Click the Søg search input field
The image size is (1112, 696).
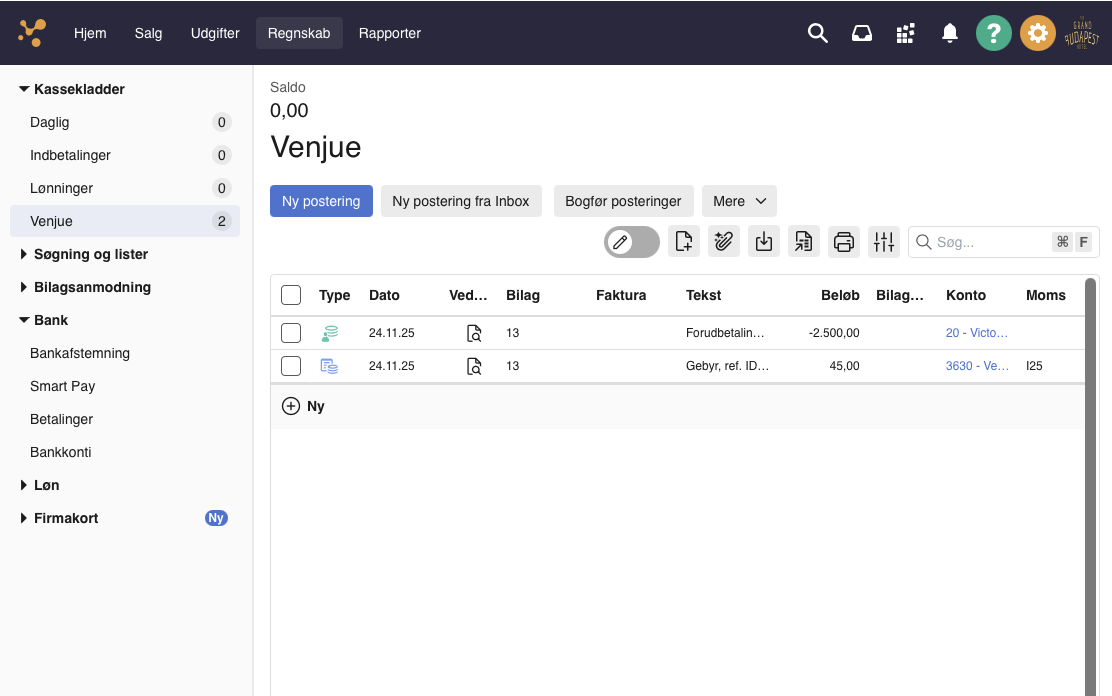(x=990, y=242)
